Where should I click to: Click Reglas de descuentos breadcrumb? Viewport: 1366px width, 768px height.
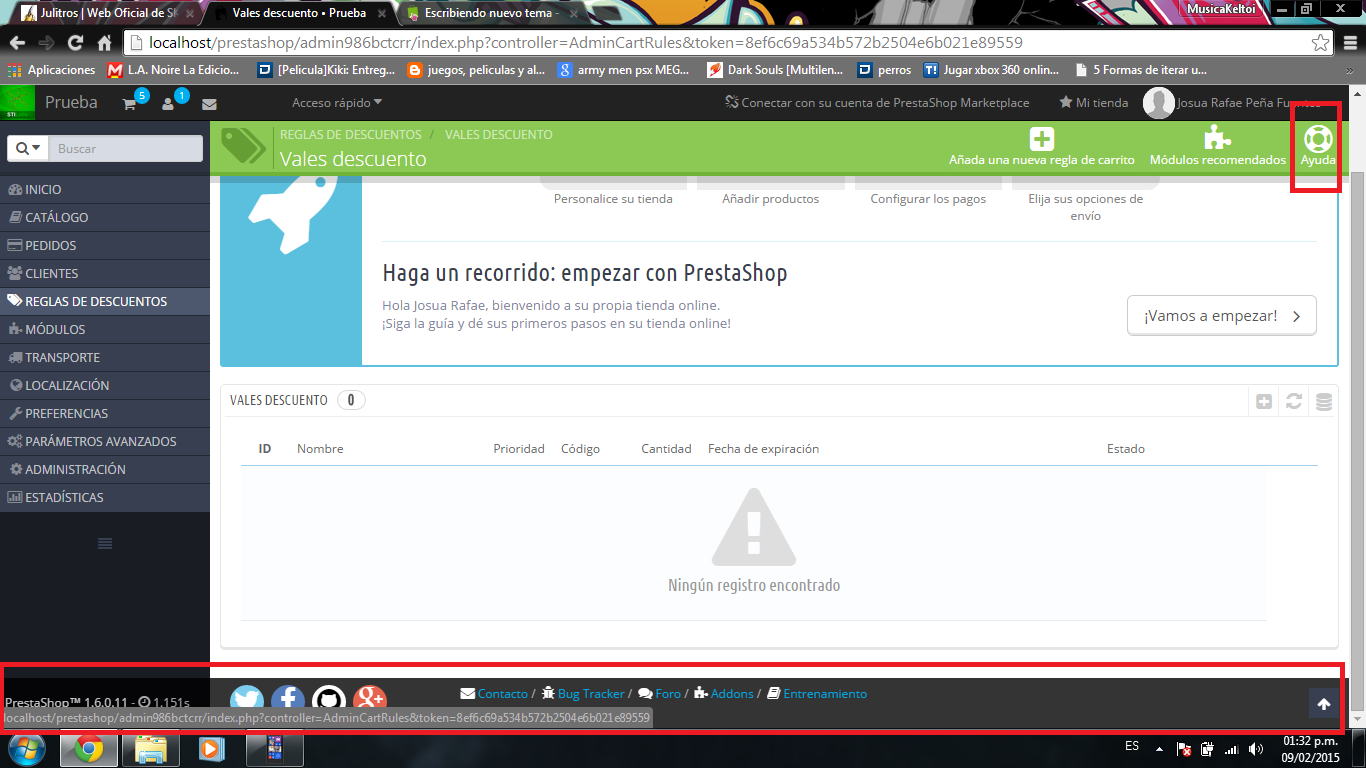350,134
